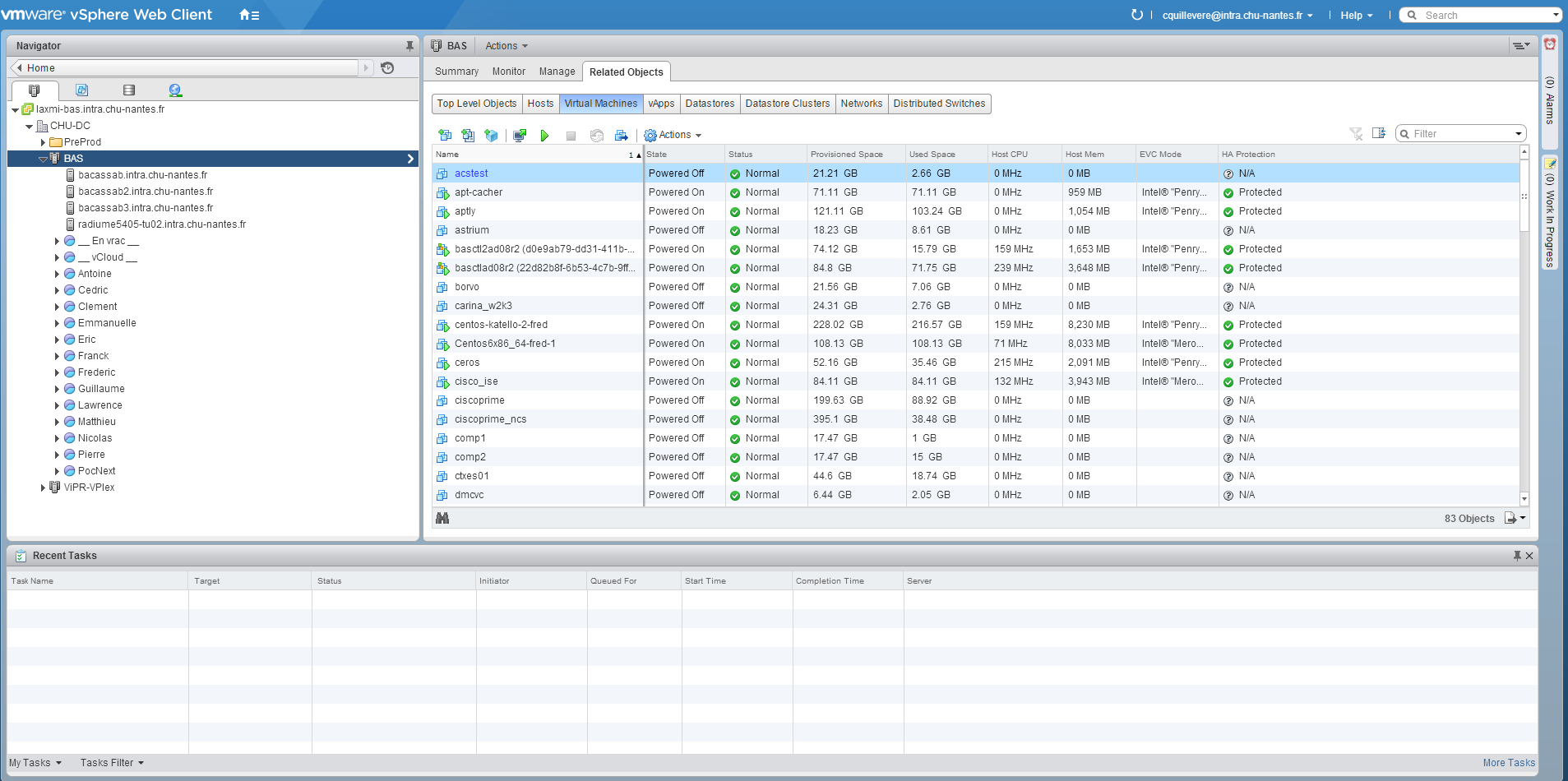Open the Tasks Filter dropdown
The width and height of the screenshot is (1568, 781).
[112, 763]
